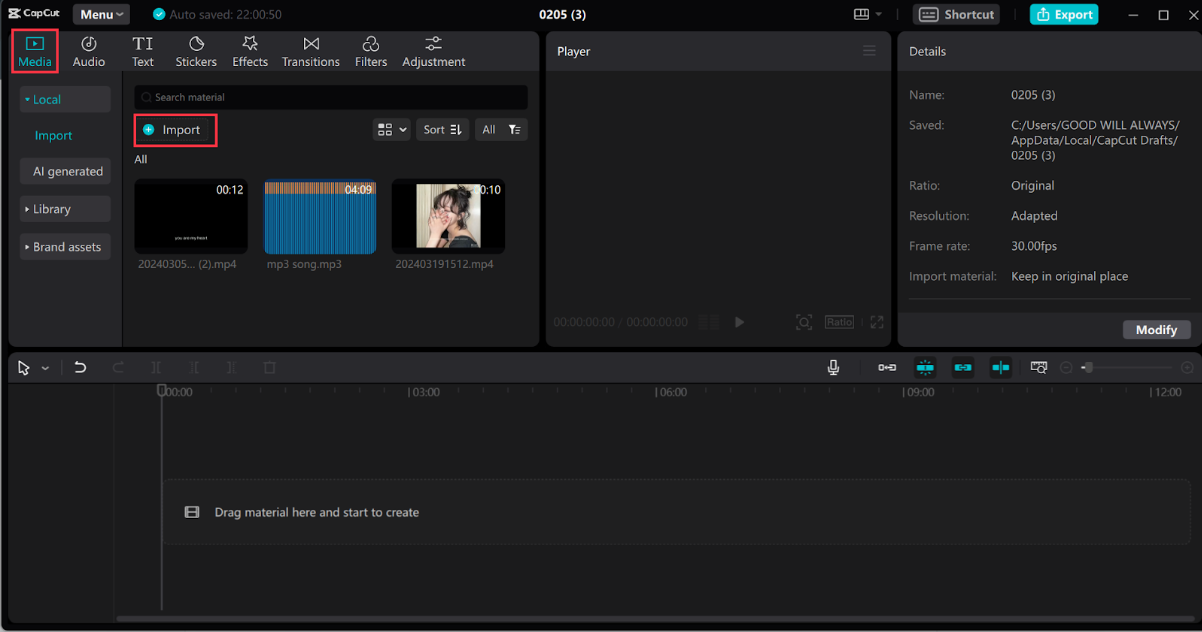1202x632 pixels.
Task: Click the timeline zoom out icon
Action: (1066, 368)
